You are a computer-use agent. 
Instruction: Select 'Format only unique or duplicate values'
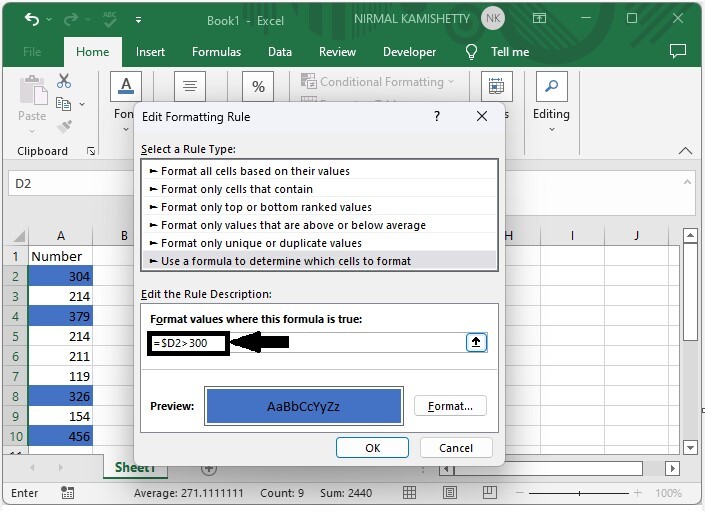coord(320,243)
